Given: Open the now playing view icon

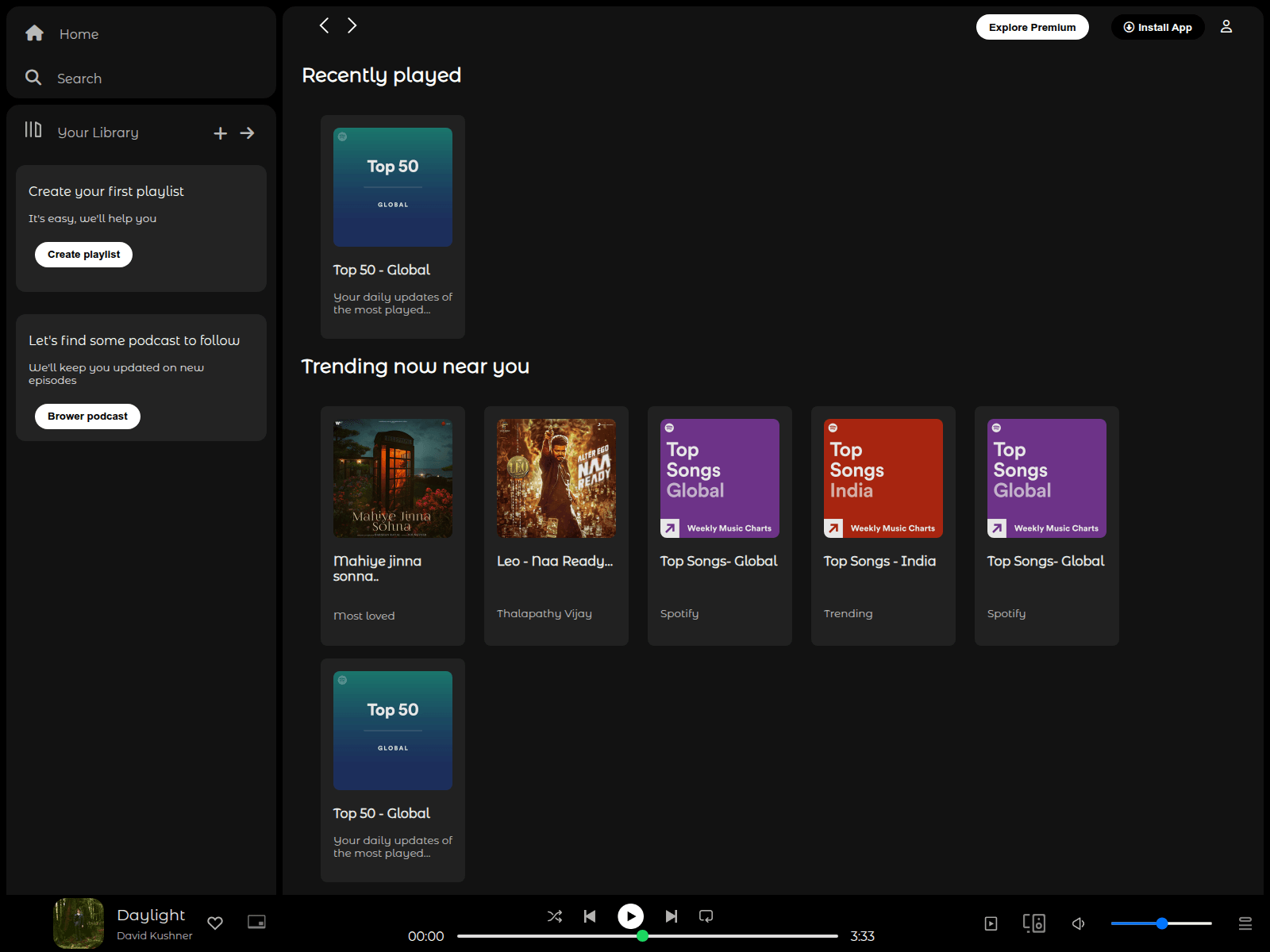Looking at the screenshot, I should coord(991,923).
